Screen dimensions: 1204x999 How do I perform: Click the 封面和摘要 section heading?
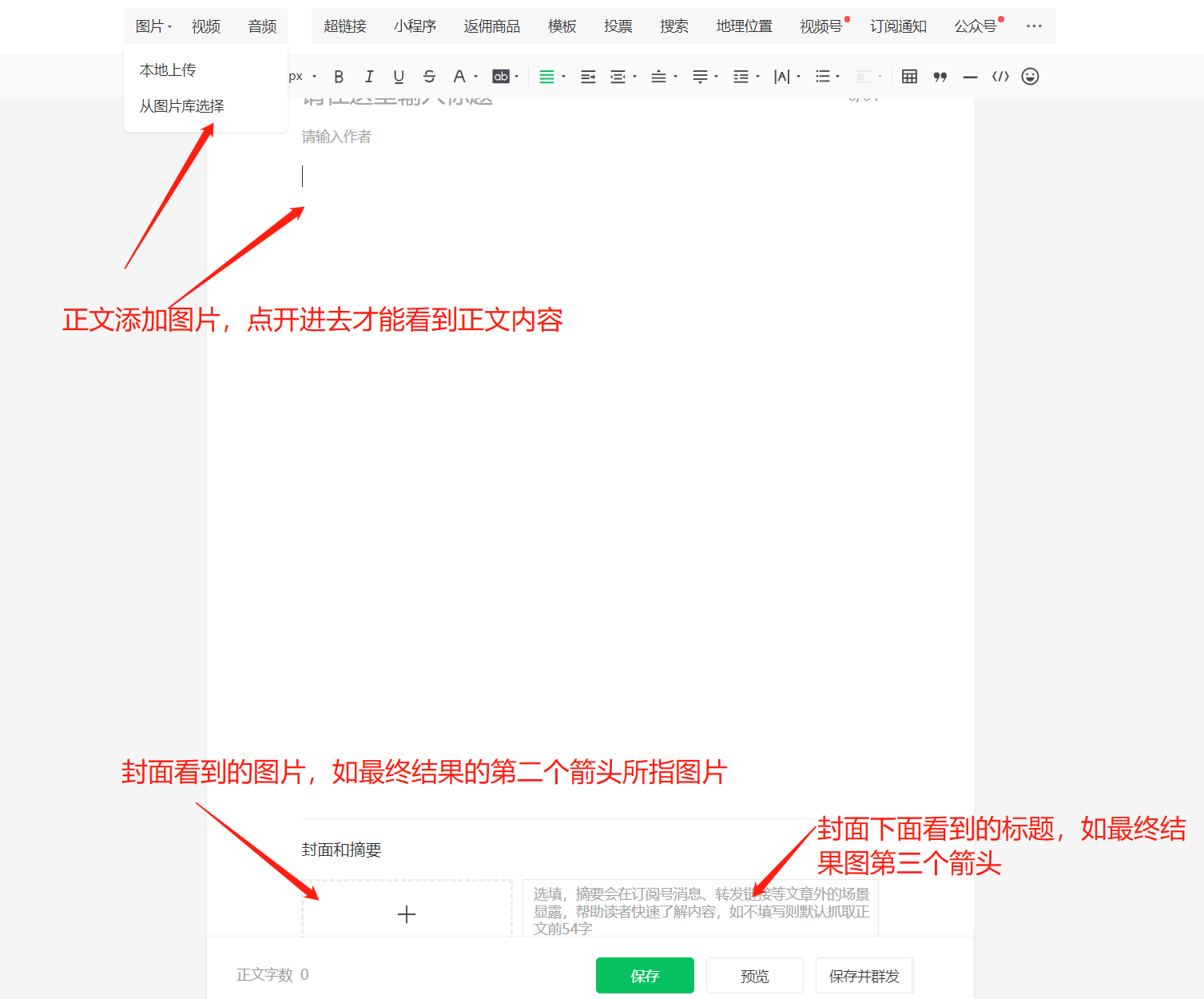point(341,850)
